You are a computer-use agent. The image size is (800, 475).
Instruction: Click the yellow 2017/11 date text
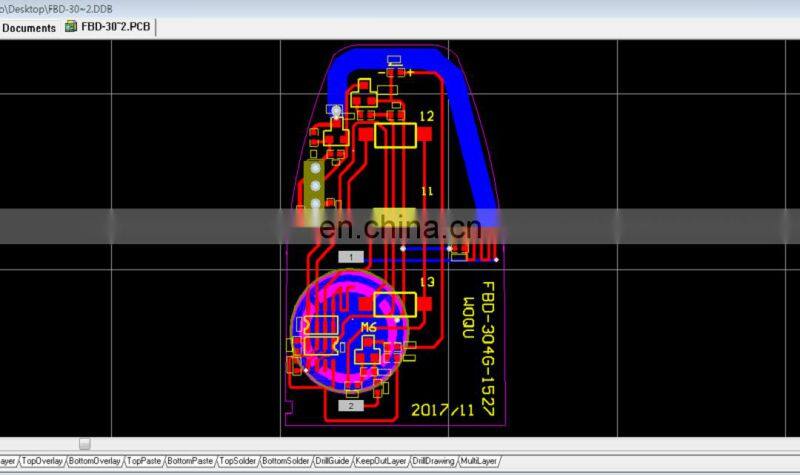(442, 410)
